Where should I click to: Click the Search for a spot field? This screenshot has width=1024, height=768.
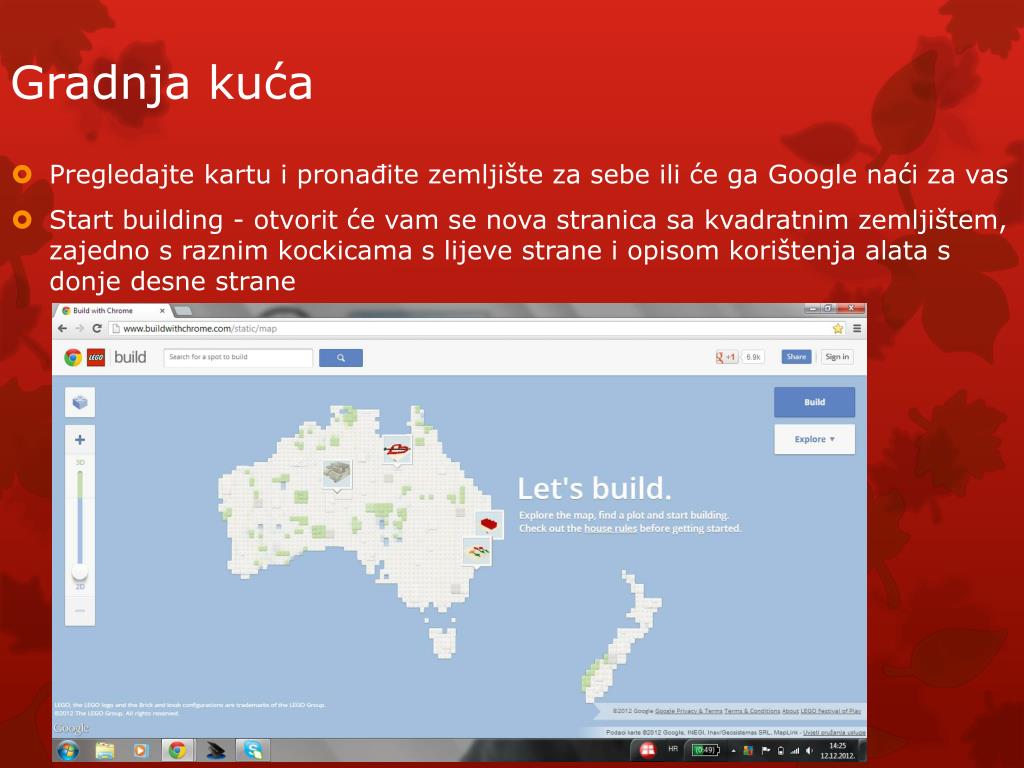point(238,357)
